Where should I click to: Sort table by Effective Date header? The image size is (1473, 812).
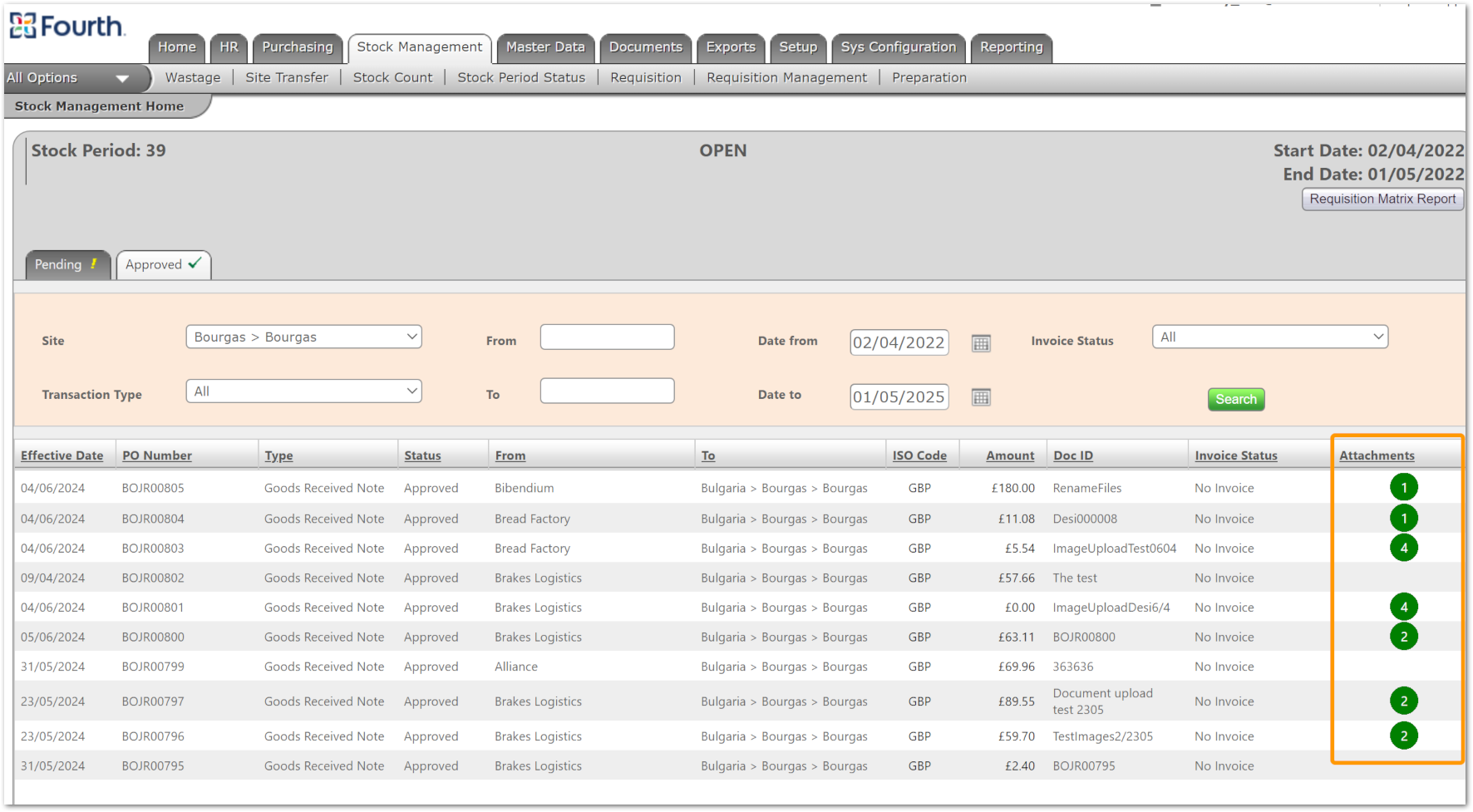62,455
